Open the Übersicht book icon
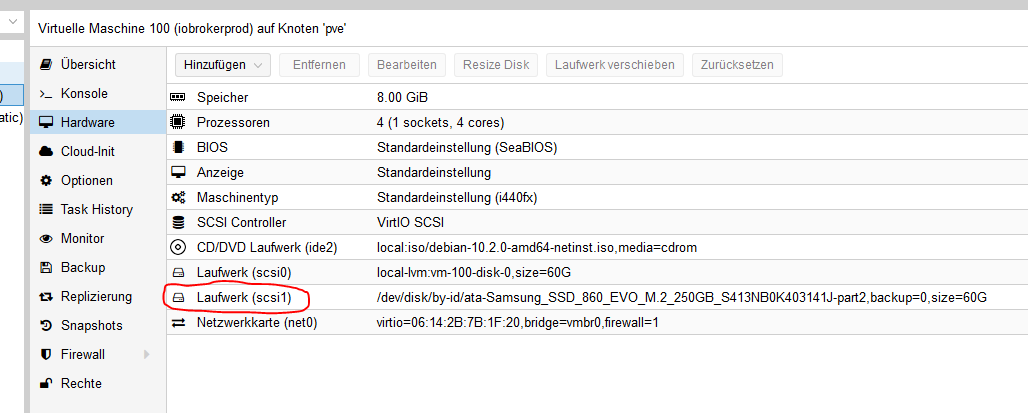Viewport: 1028px width, 413px height. coord(46,65)
